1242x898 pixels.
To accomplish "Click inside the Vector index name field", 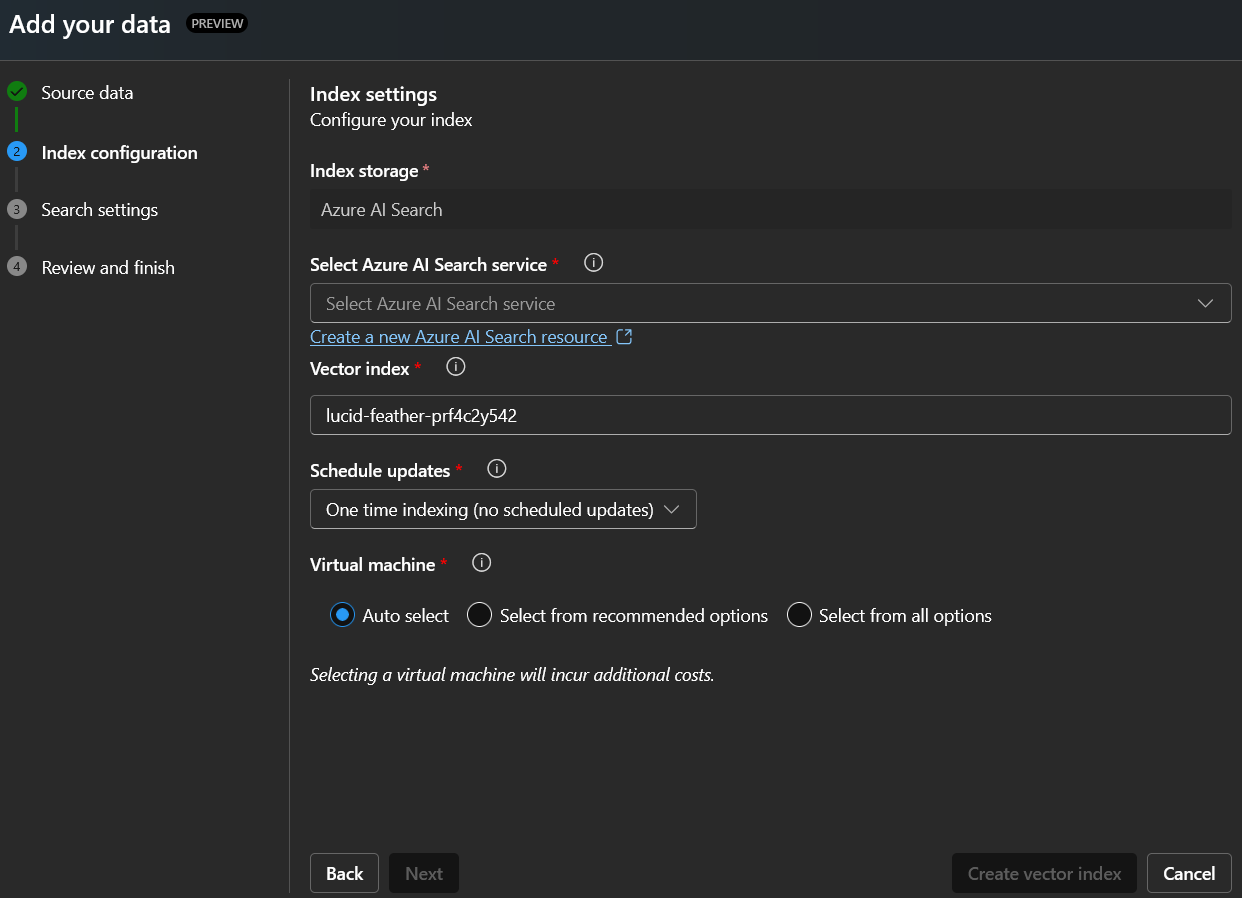I will tap(770, 414).
